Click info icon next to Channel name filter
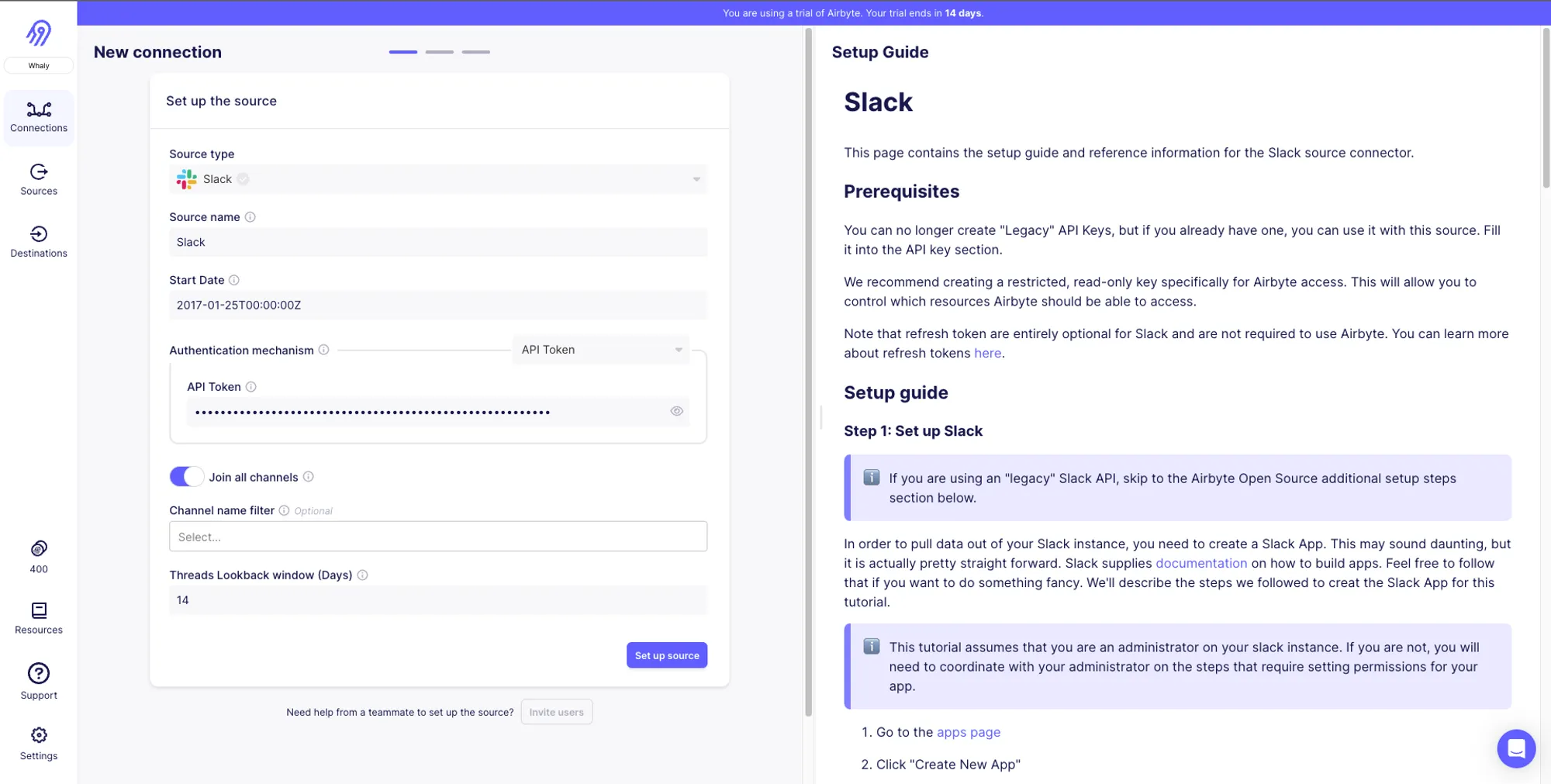This screenshot has width=1551, height=784. [x=285, y=510]
